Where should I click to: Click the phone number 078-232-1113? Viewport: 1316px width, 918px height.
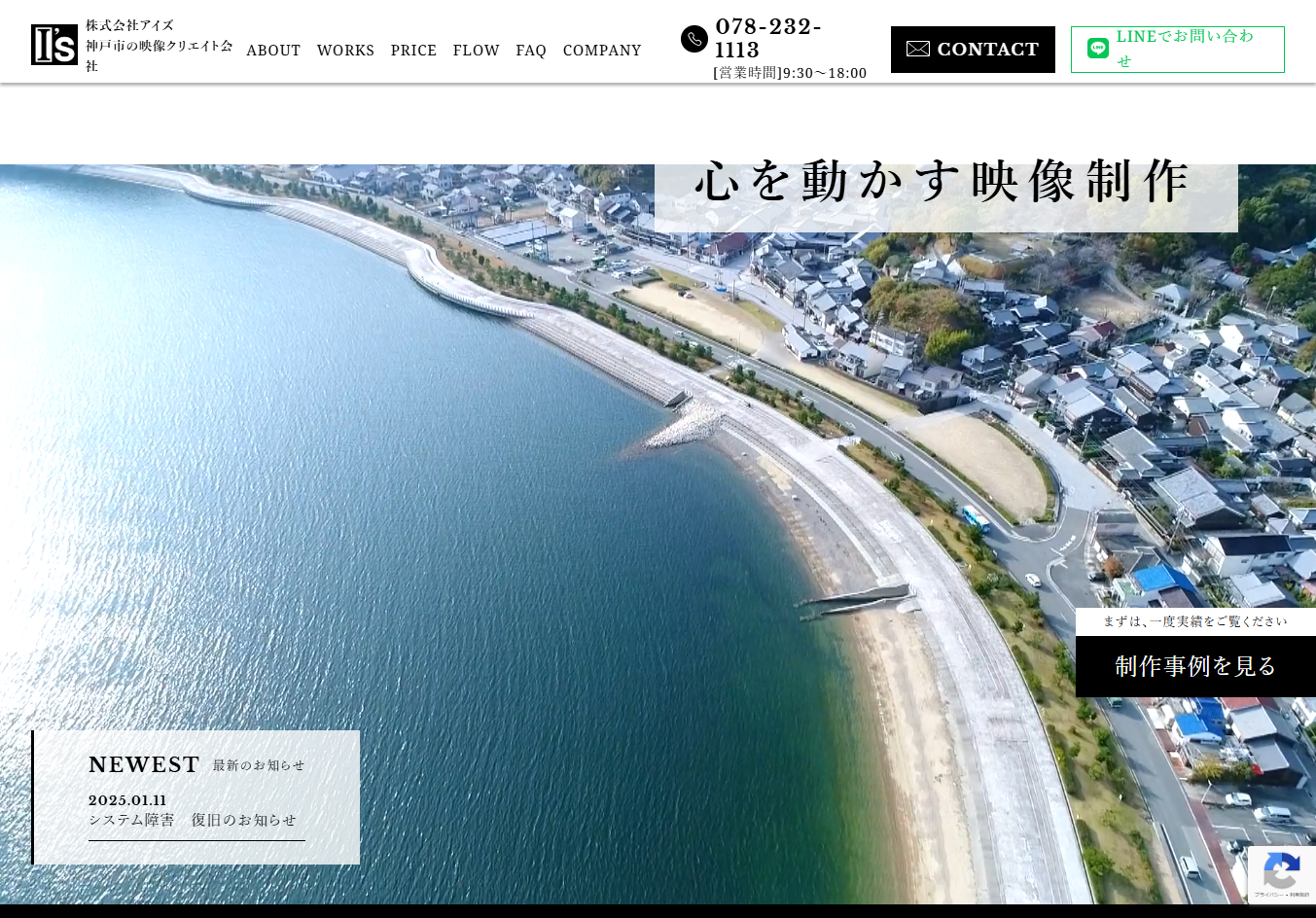click(x=768, y=38)
